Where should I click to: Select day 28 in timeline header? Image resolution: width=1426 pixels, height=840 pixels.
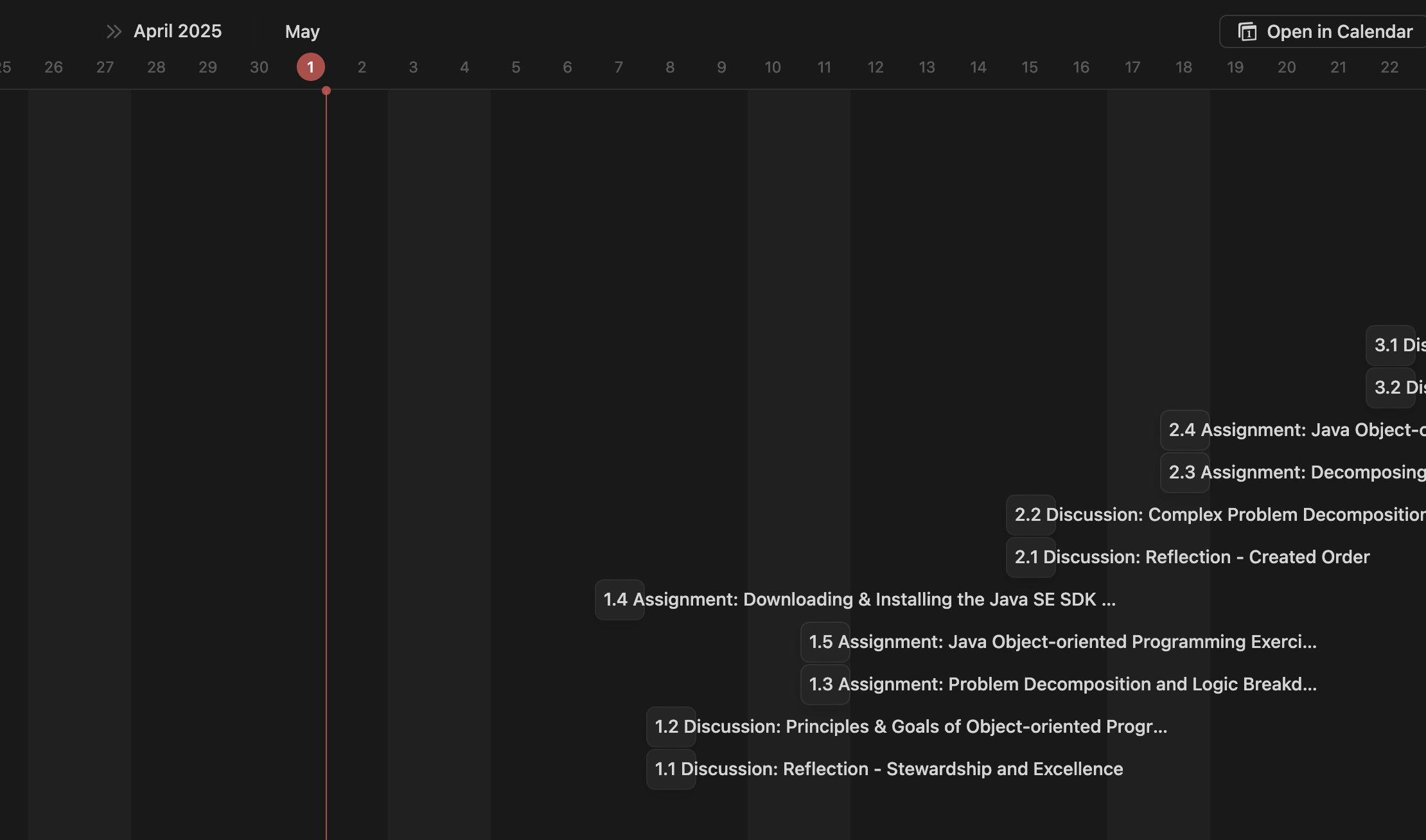[x=156, y=67]
